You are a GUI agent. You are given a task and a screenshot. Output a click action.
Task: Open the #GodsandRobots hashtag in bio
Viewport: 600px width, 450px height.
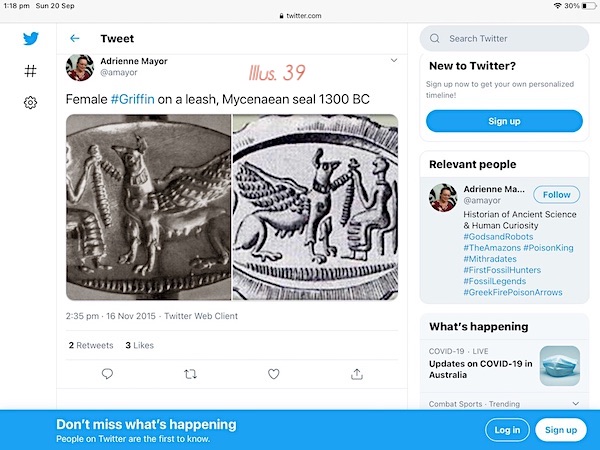pyautogui.click(x=498, y=236)
